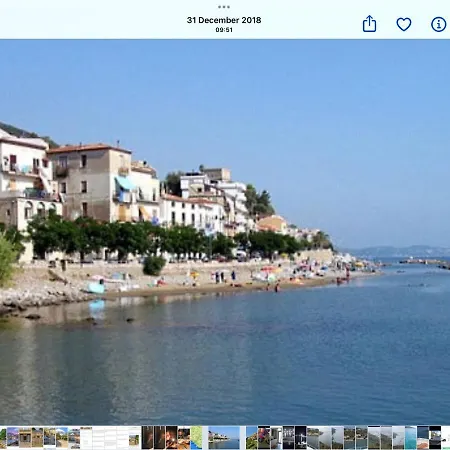Image resolution: width=450 pixels, height=450 pixels.
Task: Open the red rooftop thumbnail near right end
Action: (423, 437)
